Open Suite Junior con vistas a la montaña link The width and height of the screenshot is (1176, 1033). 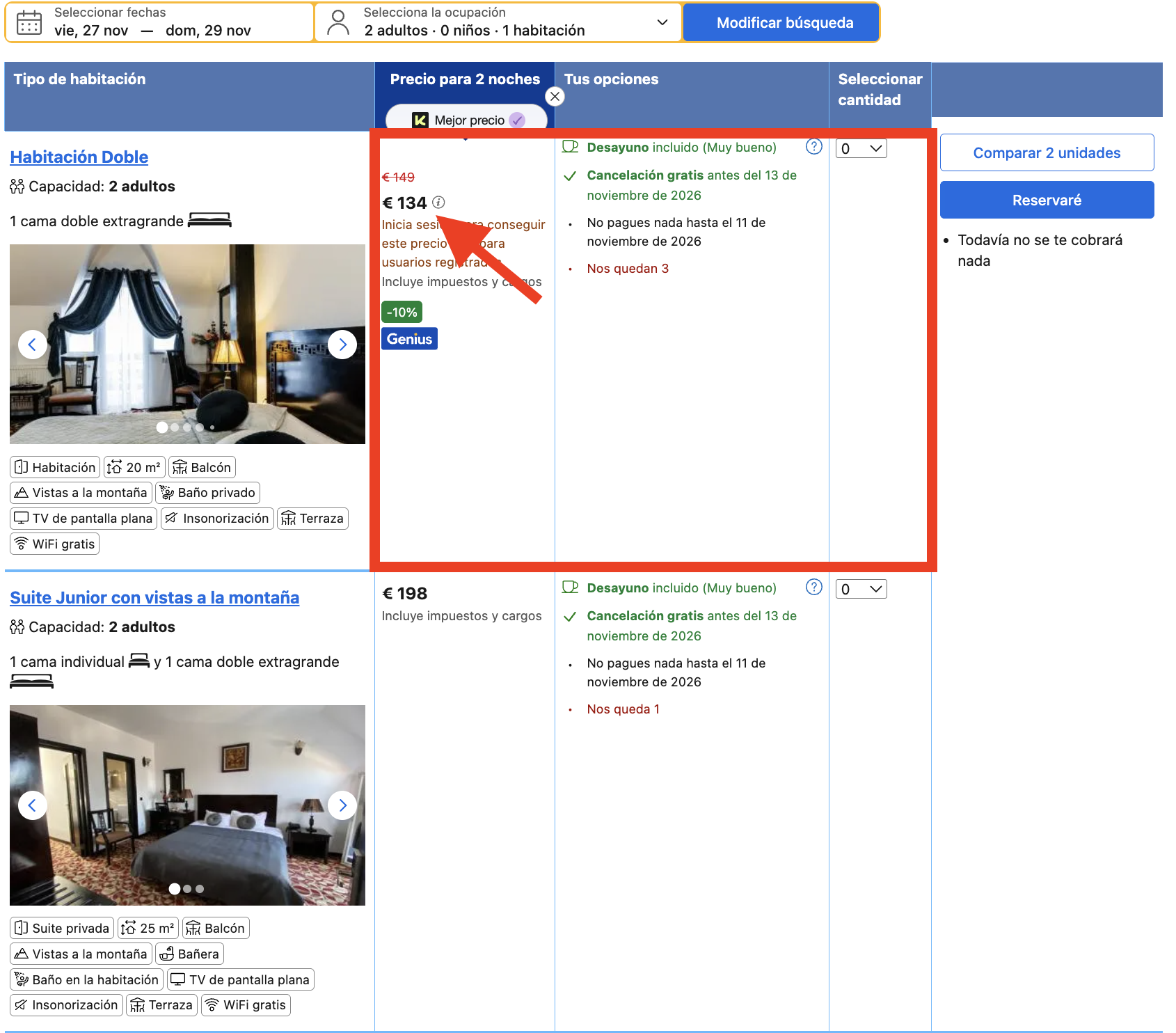tap(154, 597)
